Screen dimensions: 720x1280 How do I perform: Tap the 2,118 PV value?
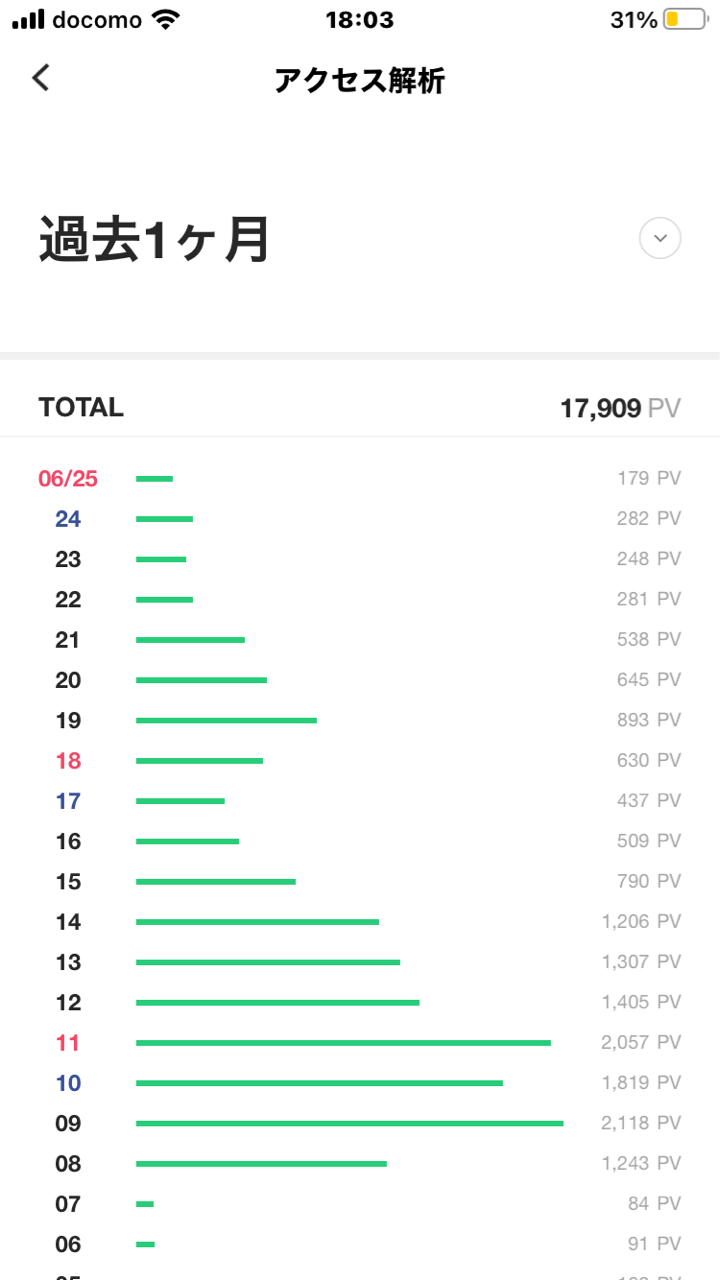pos(641,1123)
